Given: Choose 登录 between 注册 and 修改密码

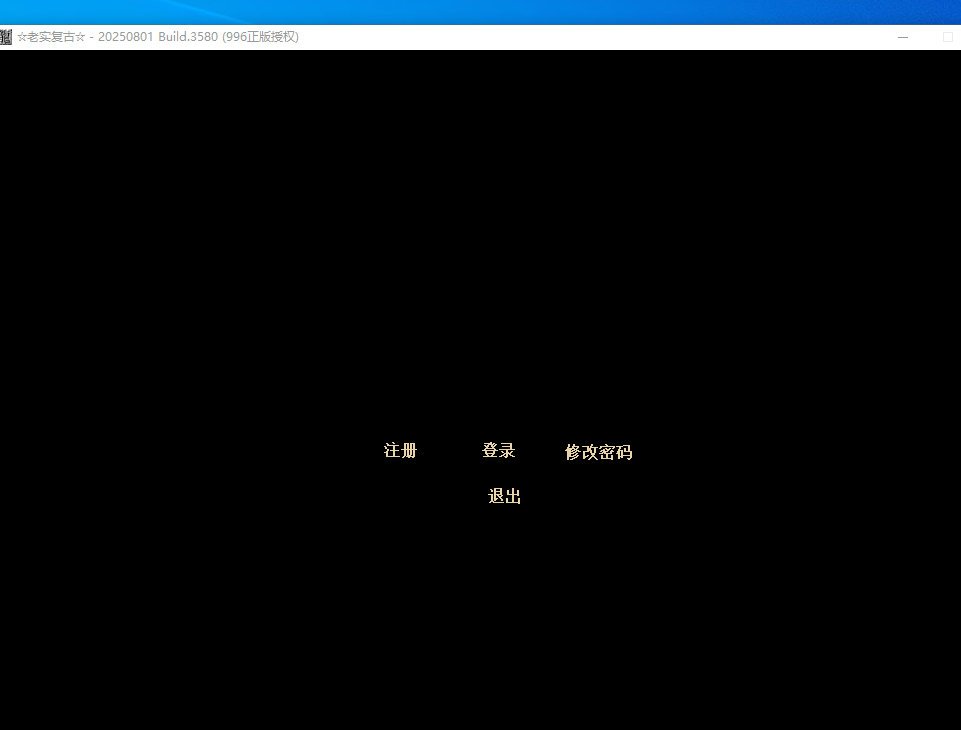Looking at the screenshot, I should click(x=498, y=451).
